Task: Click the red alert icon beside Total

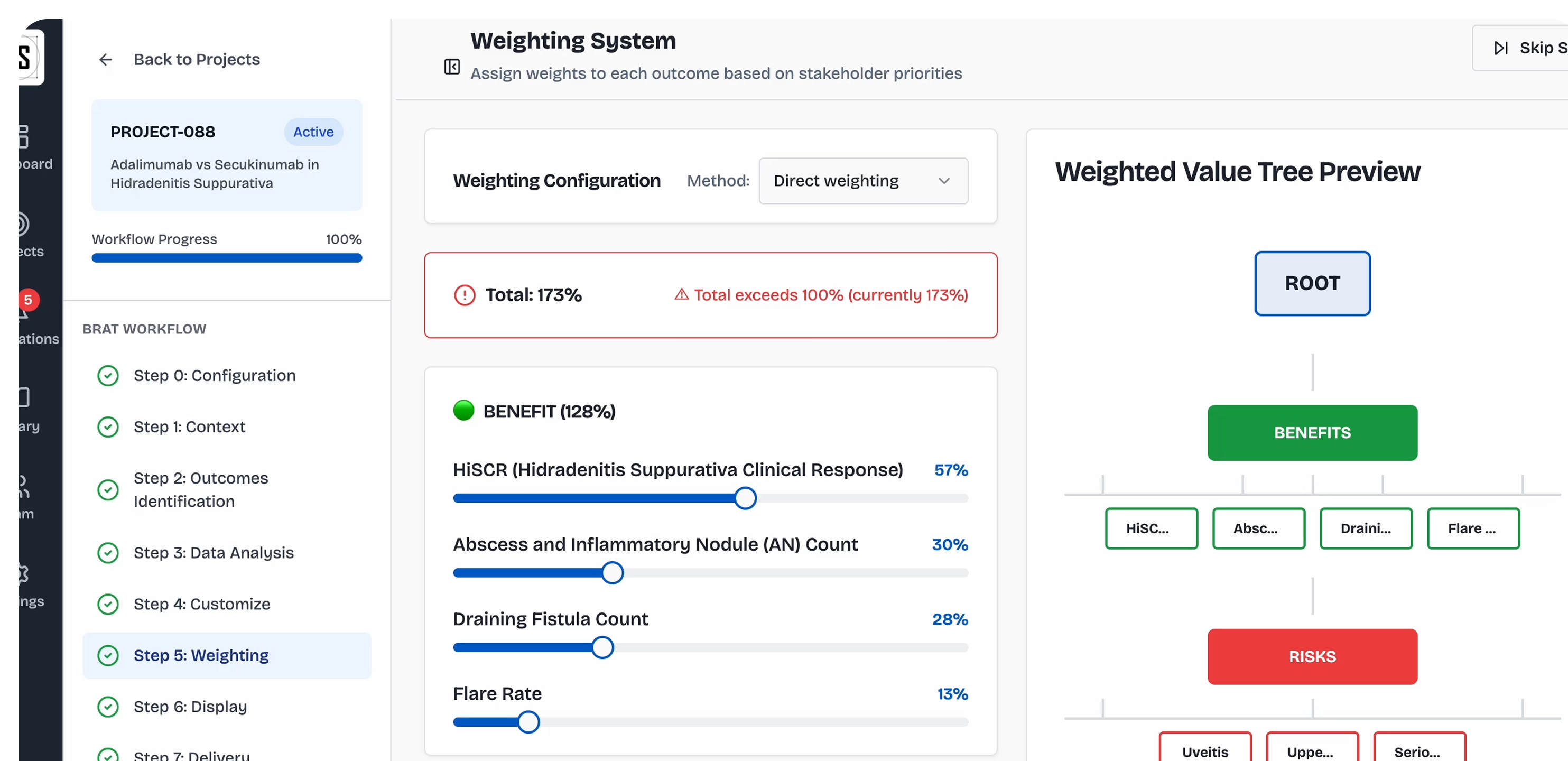Action: [x=465, y=295]
